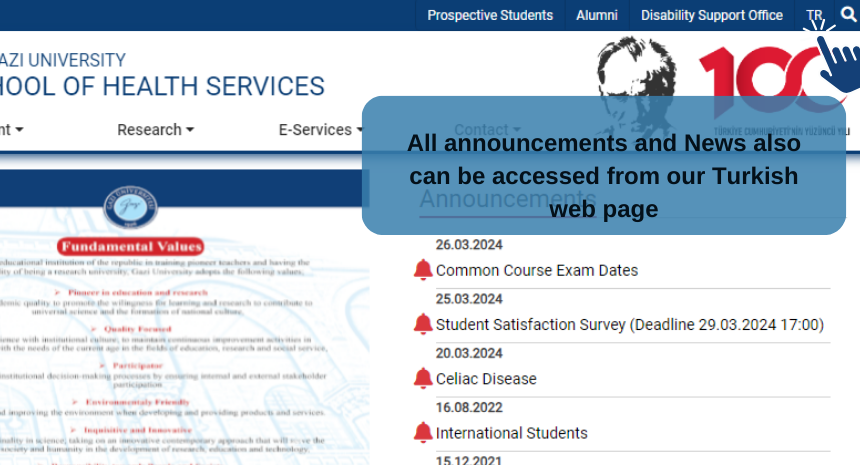The width and height of the screenshot is (860, 465).
Task: Open the Celiac Disease announcement
Action: point(486,379)
